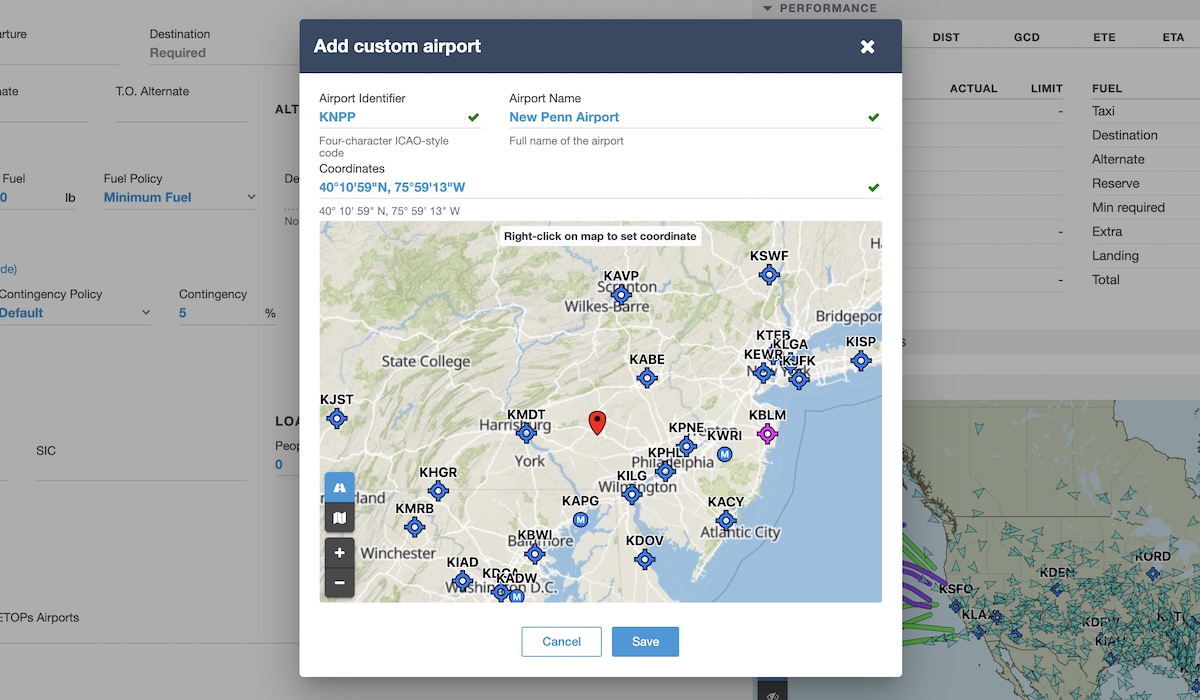
Task: Select the KSWF airport marker
Action: click(769, 274)
